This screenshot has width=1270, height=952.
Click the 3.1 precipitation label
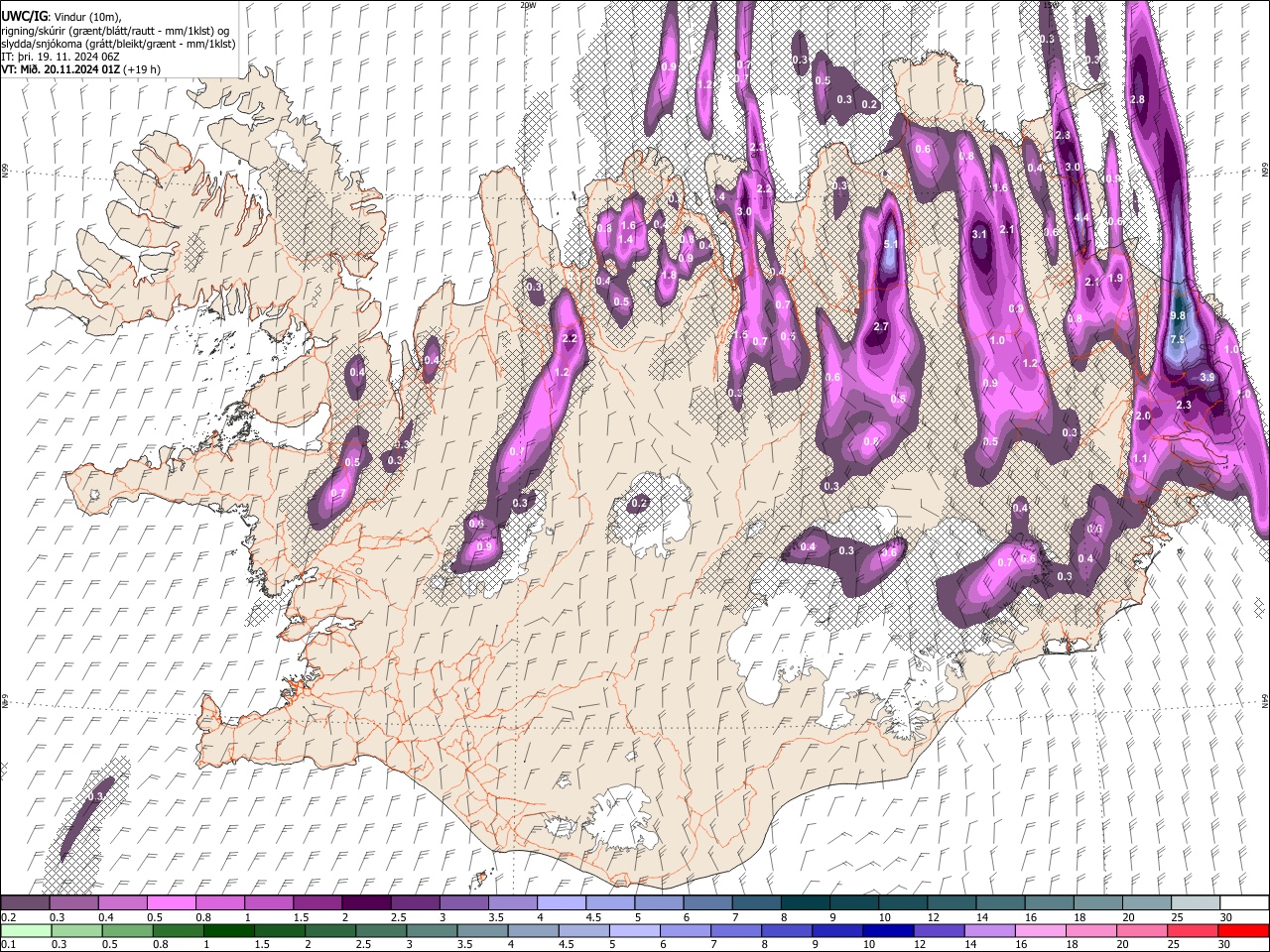click(979, 235)
